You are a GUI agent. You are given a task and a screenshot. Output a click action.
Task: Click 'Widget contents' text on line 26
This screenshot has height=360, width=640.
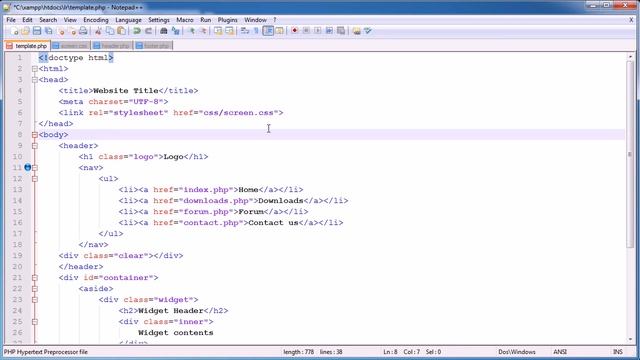176,333
